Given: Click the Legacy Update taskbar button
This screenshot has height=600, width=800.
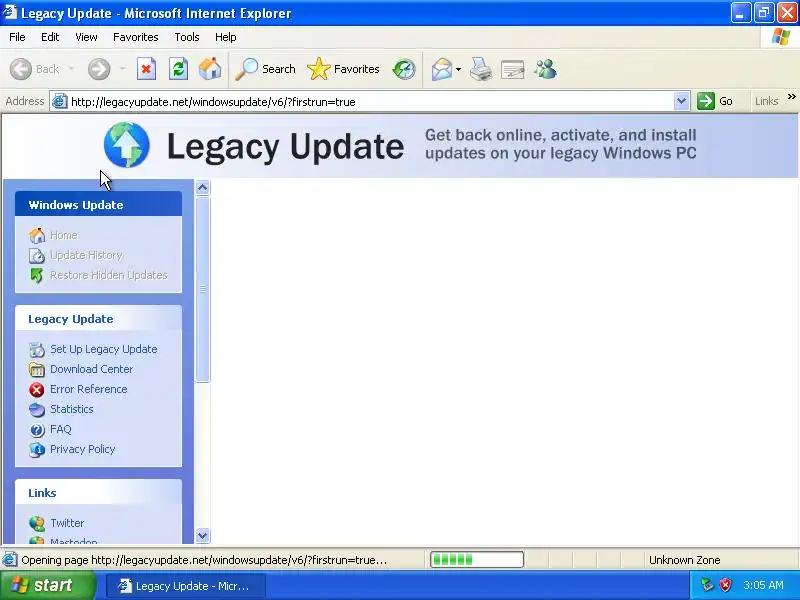Looking at the screenshot, I should coord(186,586).
